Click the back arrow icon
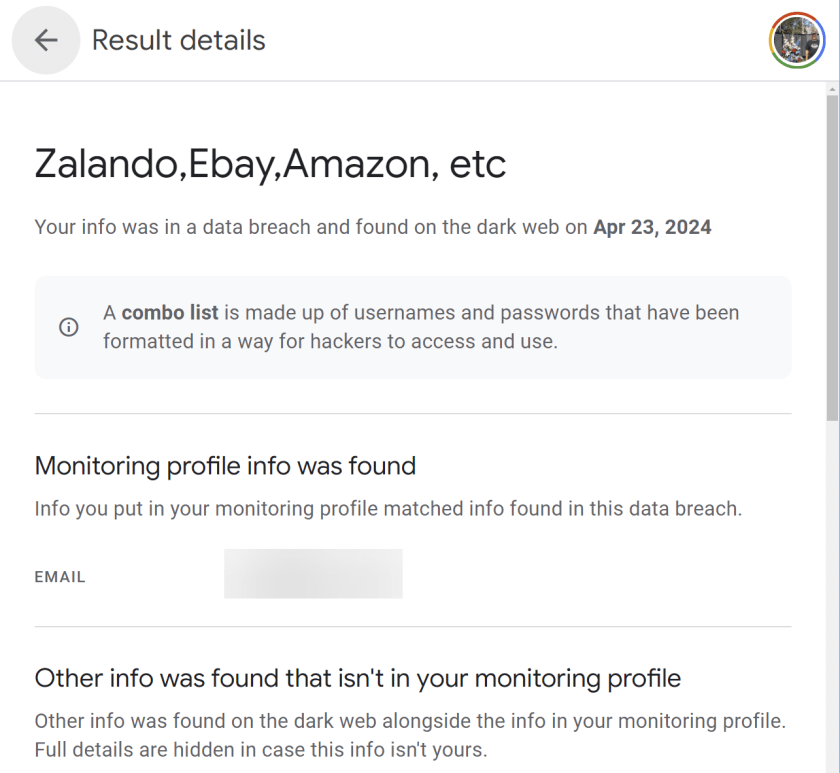The height and width of the screenshot is (773, 840). click(x=46, y=40)
